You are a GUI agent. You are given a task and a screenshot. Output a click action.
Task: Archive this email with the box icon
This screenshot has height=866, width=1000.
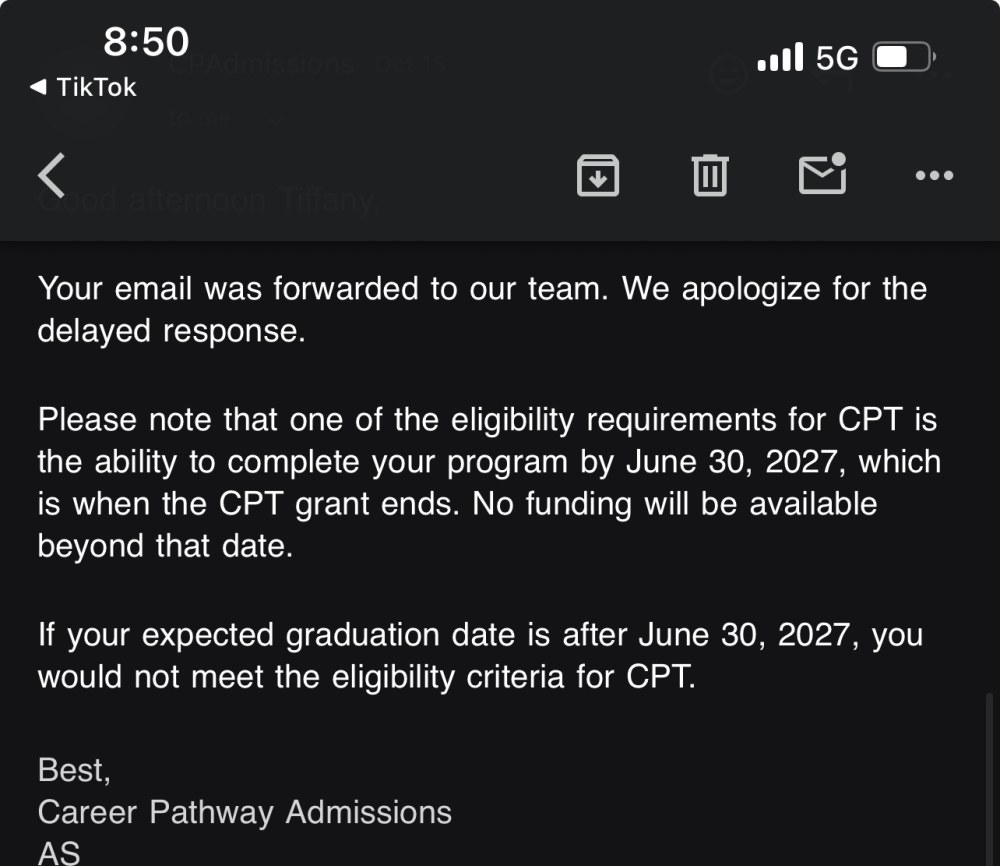click(x=598, y=176)
